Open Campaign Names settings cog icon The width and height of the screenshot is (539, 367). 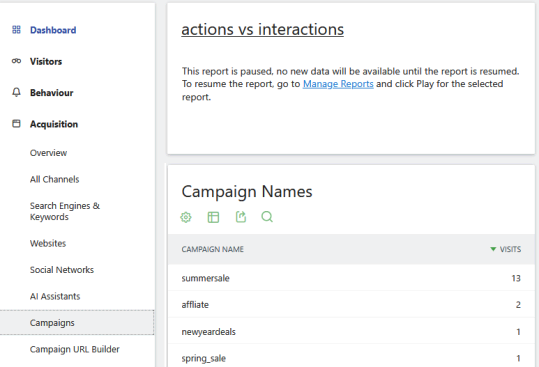point(186,217)
